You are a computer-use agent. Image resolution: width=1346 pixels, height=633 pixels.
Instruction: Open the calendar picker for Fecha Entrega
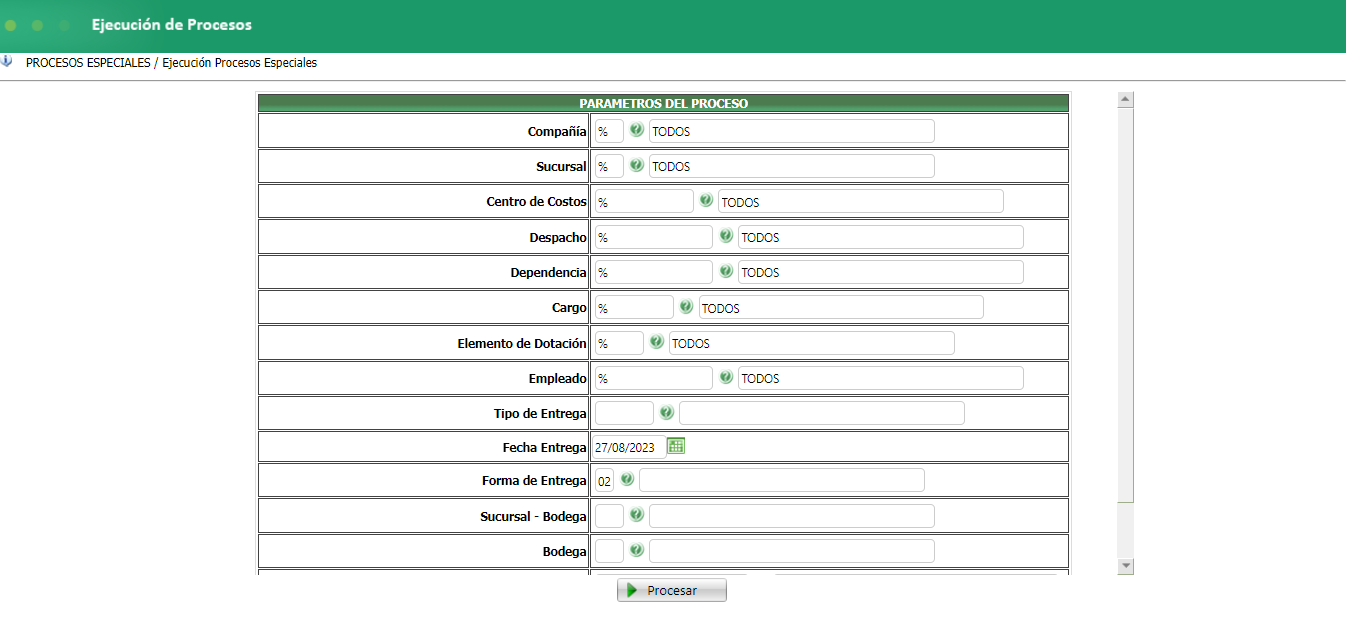pos(676,446)
